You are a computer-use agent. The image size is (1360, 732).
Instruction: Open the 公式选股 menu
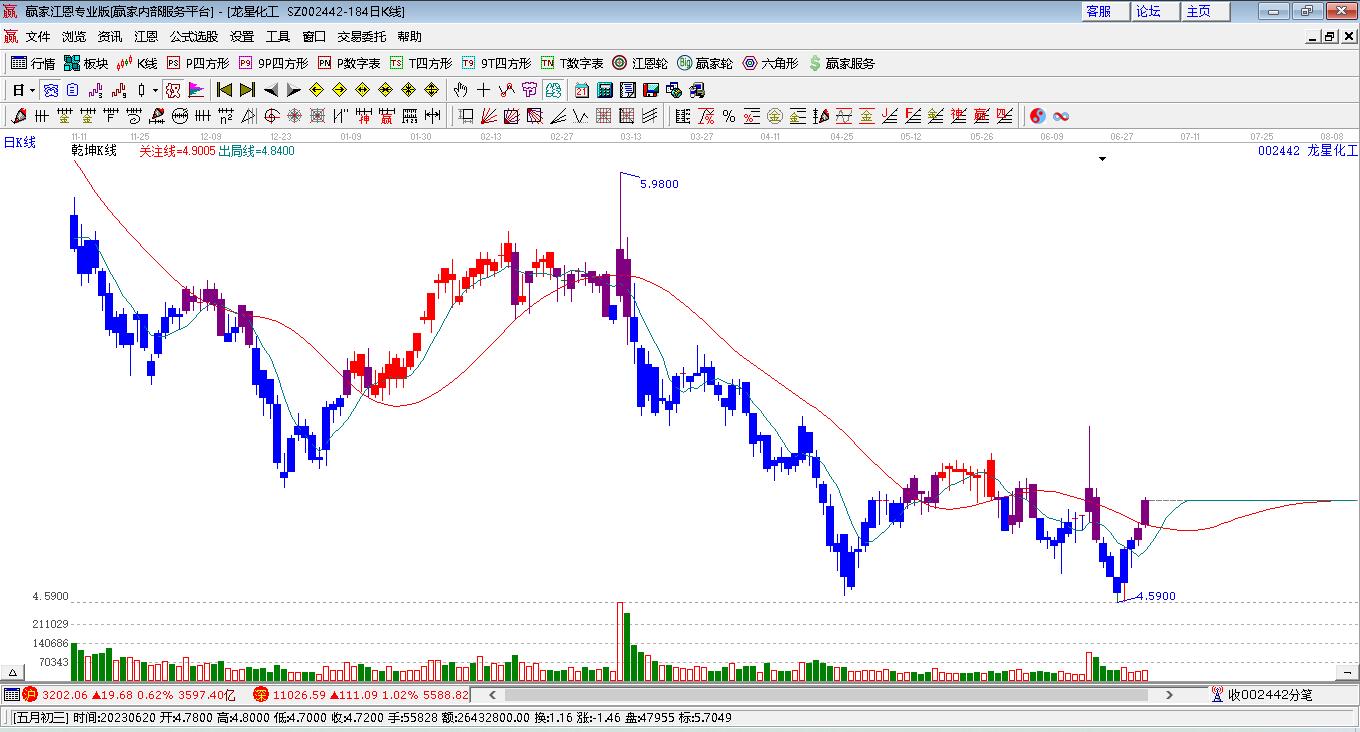tap(194, 37)
